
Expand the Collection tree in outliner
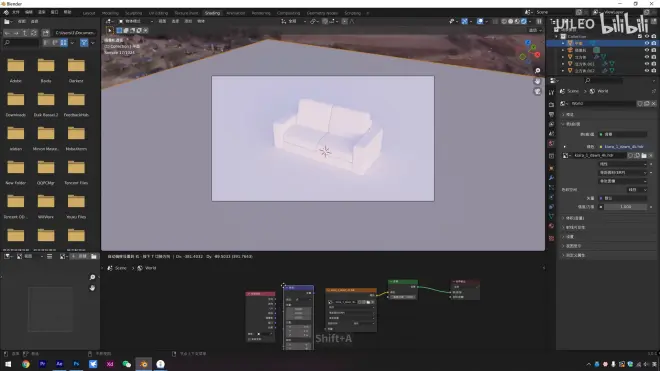(x=556, y=36)
